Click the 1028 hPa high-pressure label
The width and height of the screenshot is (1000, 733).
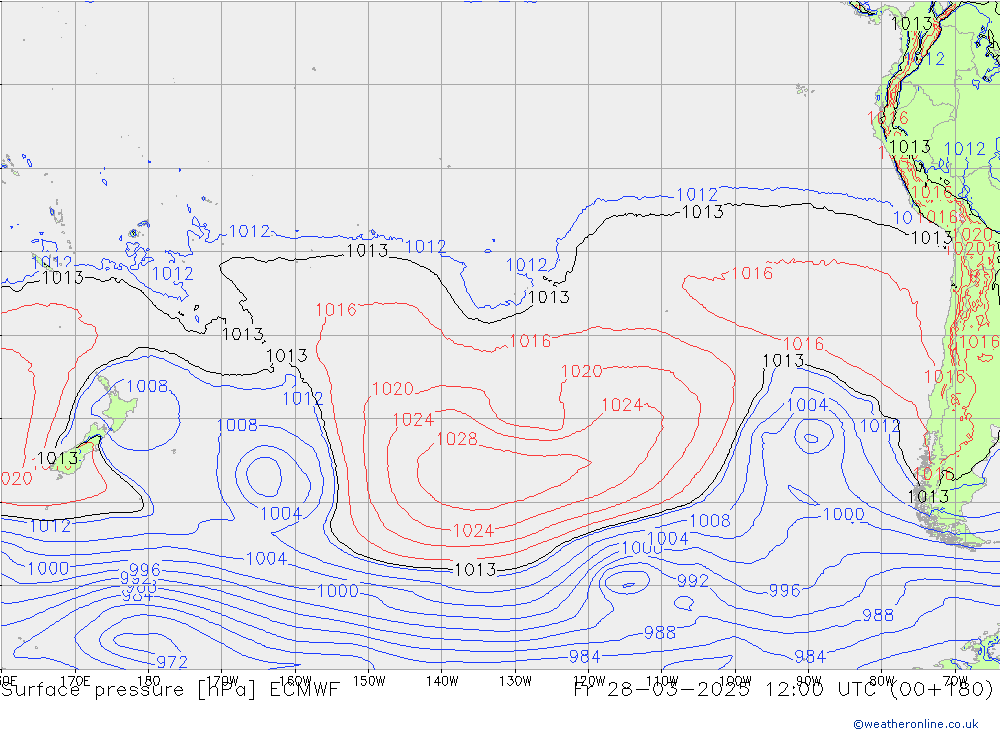point(457,439)
